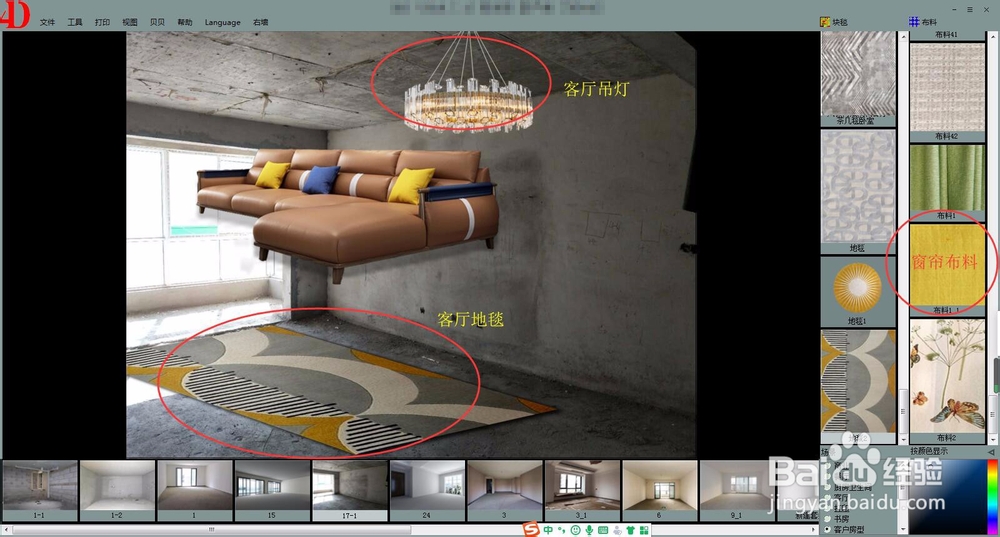Click the rainbow hue color strip
The height and width of the screenshot is (537, 1000).
pyautogui.click(x=992, y=496)
